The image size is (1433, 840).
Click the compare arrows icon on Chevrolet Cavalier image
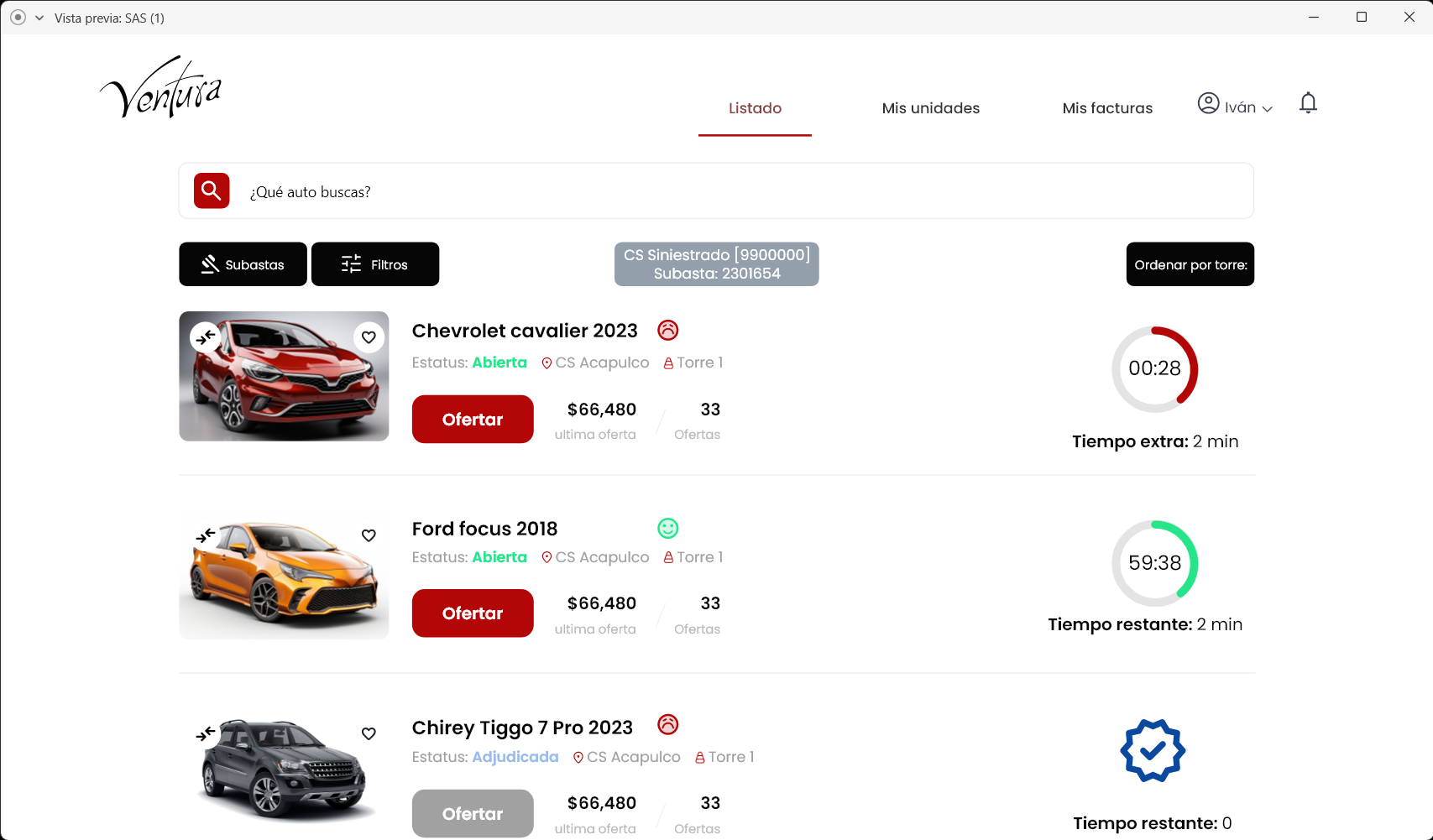pyautogui.click(x=206, y=337)
